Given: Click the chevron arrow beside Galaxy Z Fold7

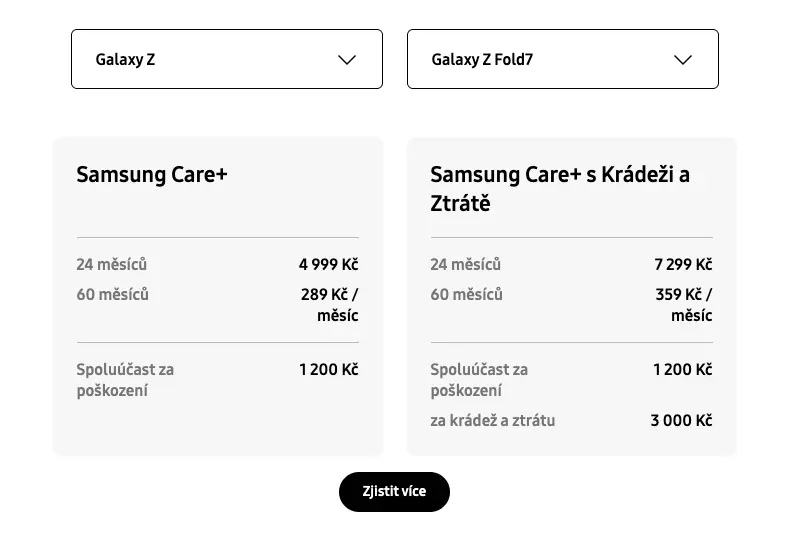Looking at the screenshot, I should click(x=683, y=60).
